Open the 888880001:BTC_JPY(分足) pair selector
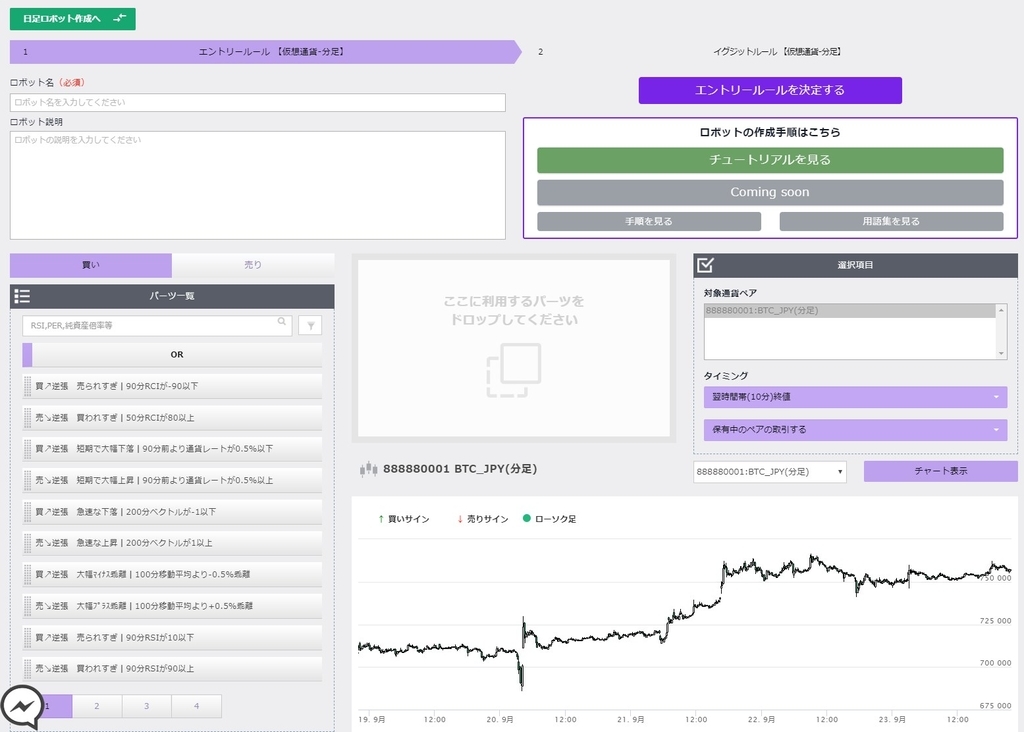Screen dimensions: 1024x732 [767, 471]
